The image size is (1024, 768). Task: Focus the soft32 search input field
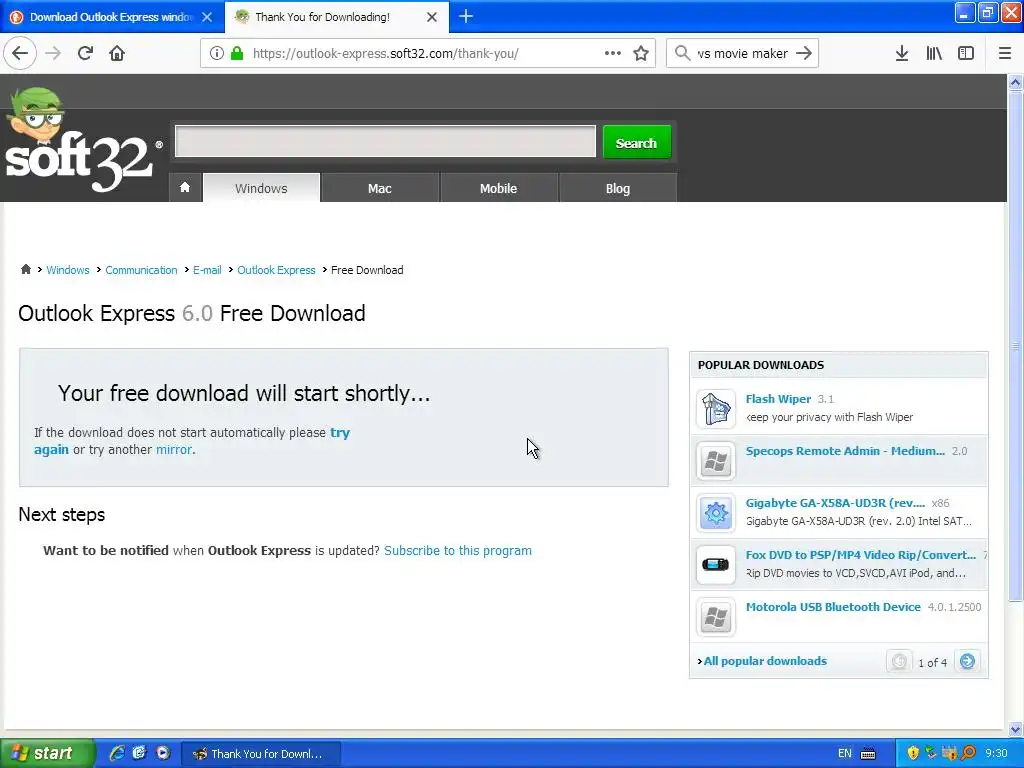coord(385,142)
